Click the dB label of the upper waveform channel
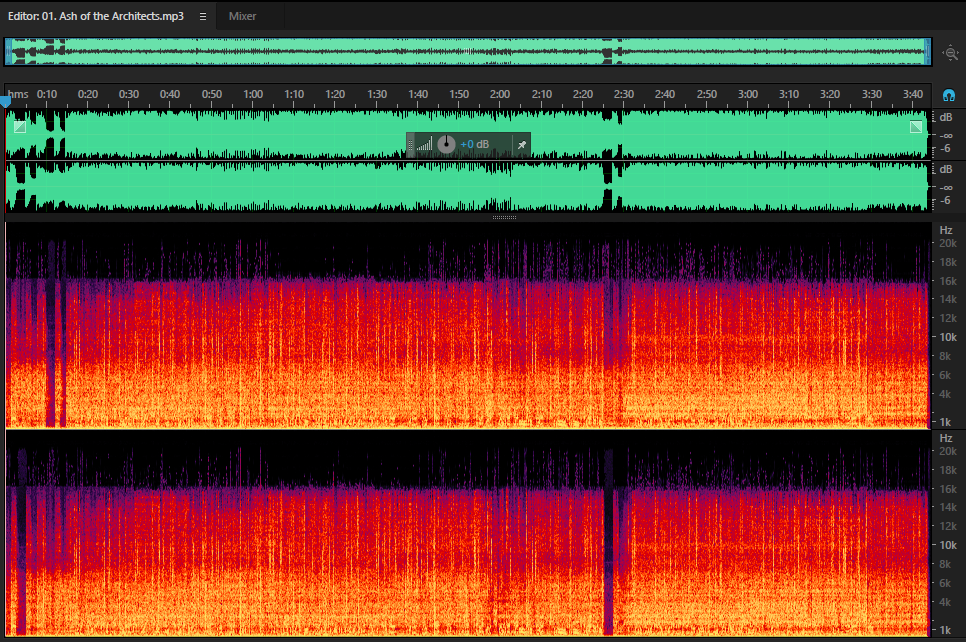The height and width of the screenshot is (642, 966). (x=946, y=117)
